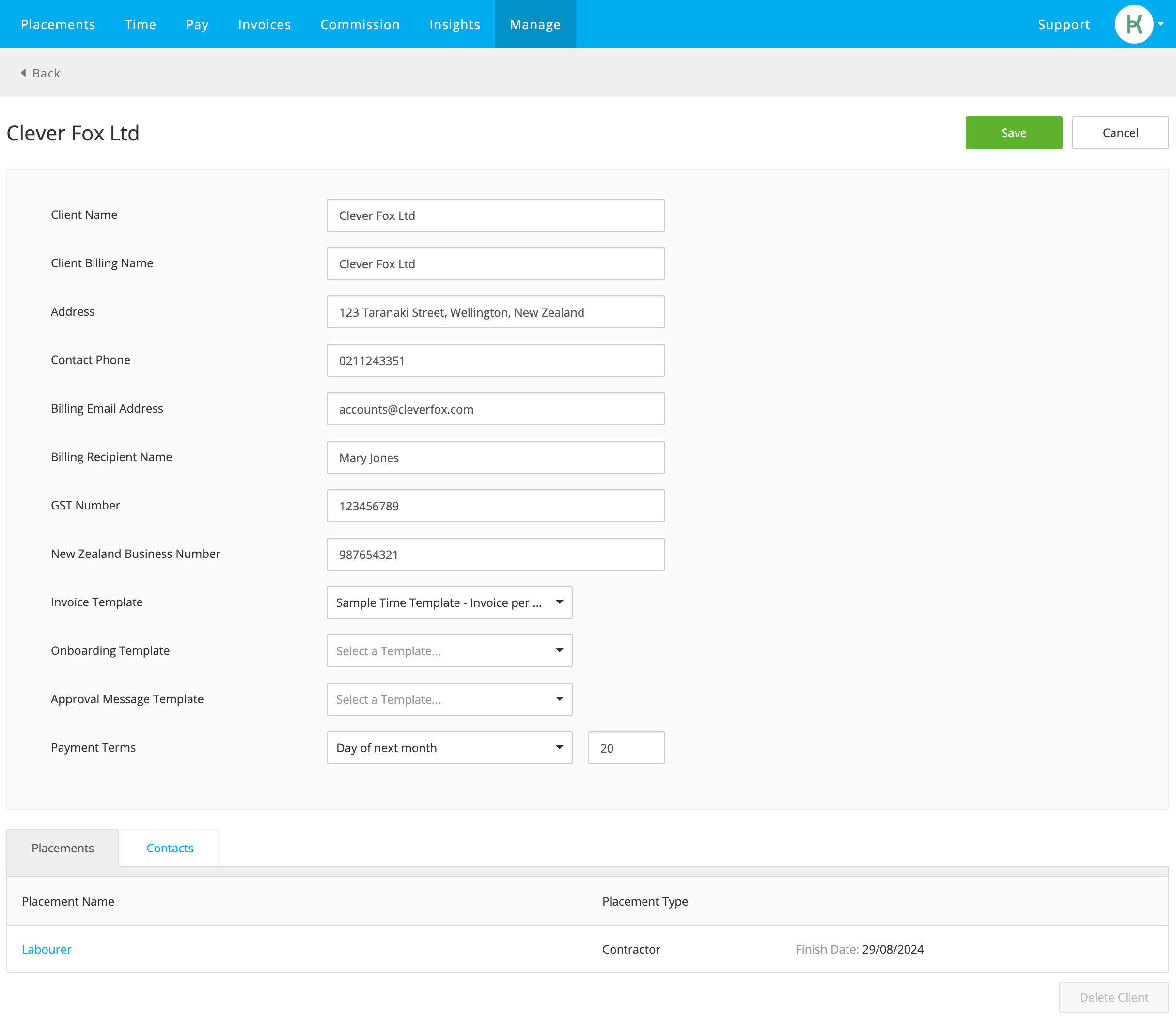The image size is (1176, 1019).
Task: Switch to the Placements tab
Action: click(63, 848)
